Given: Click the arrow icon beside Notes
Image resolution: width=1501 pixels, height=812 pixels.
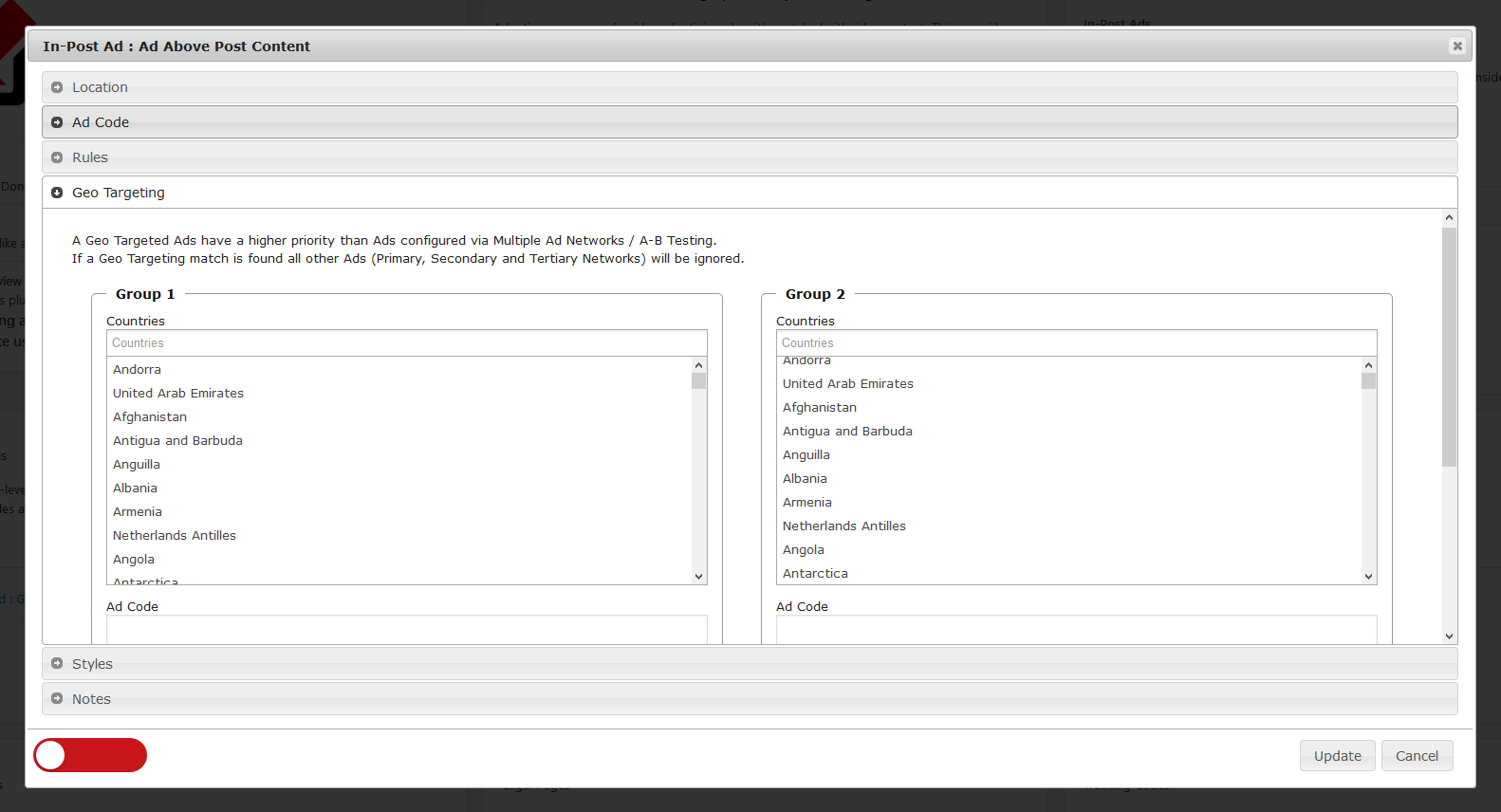Looking at the screenshot, I should (x=57, y=698).
